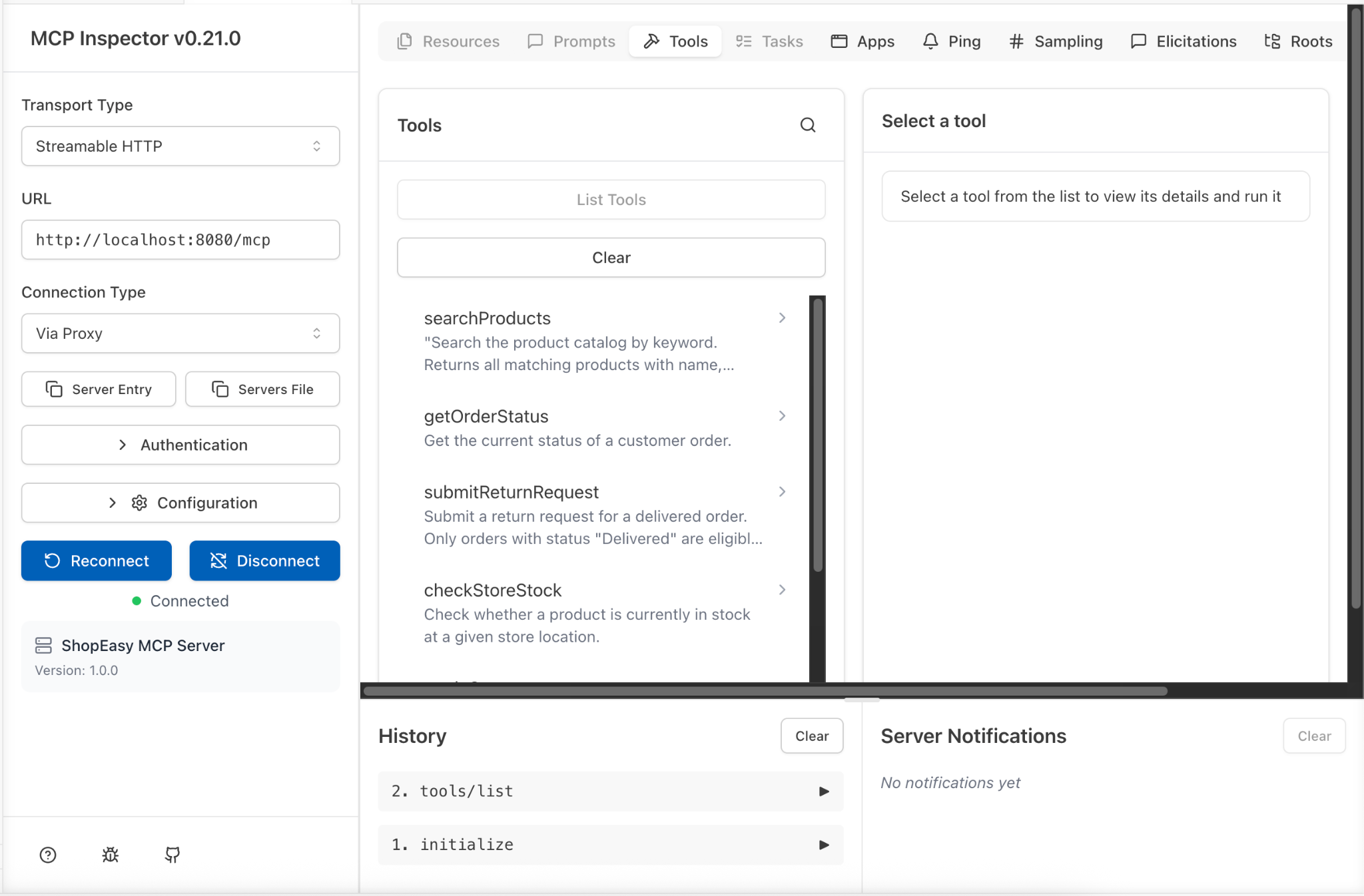Open the GitHub icon link
1364x896 pixels.
tap(172, 855)
